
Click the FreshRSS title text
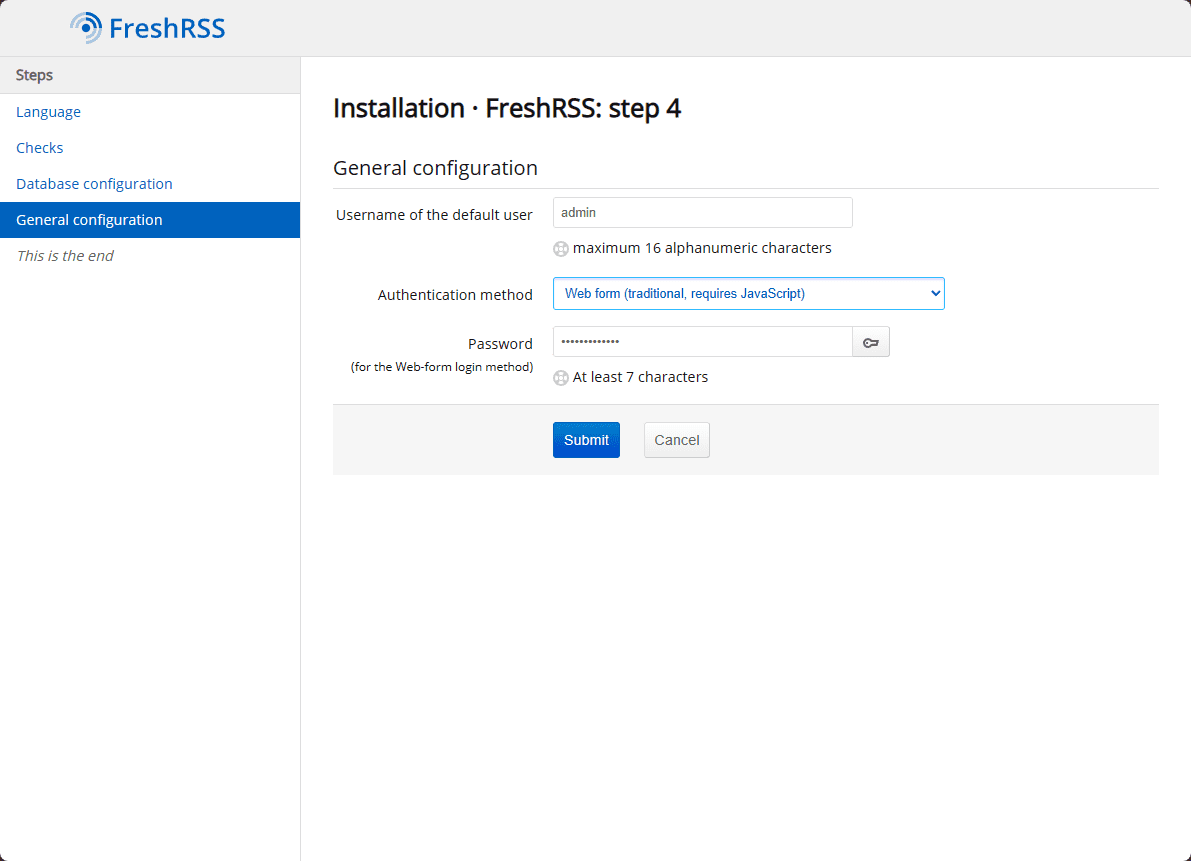(167, 28)
